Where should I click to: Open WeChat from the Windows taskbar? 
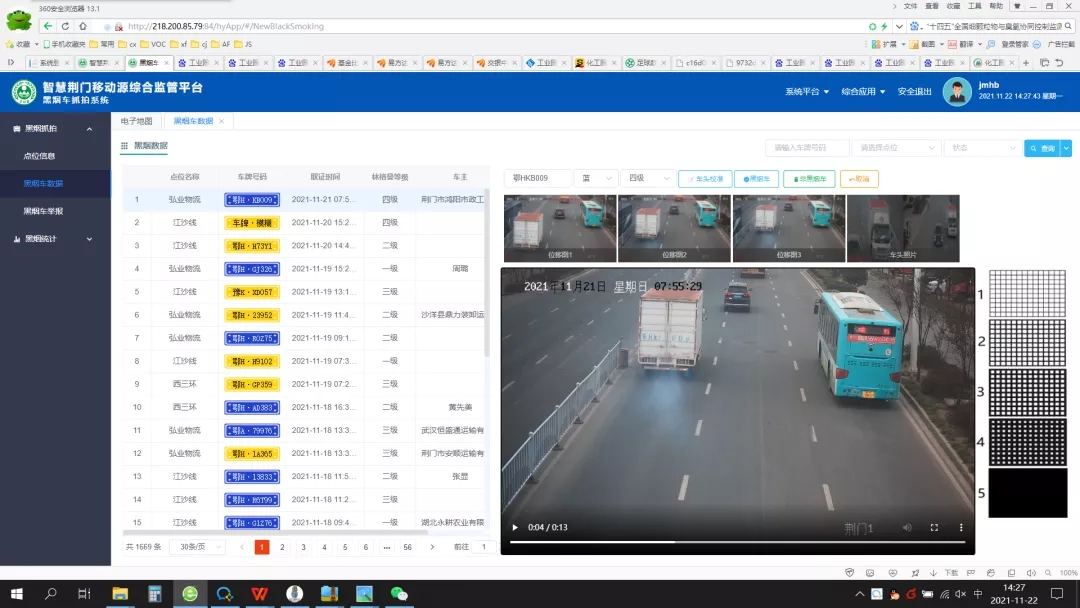tap(399, 593)
